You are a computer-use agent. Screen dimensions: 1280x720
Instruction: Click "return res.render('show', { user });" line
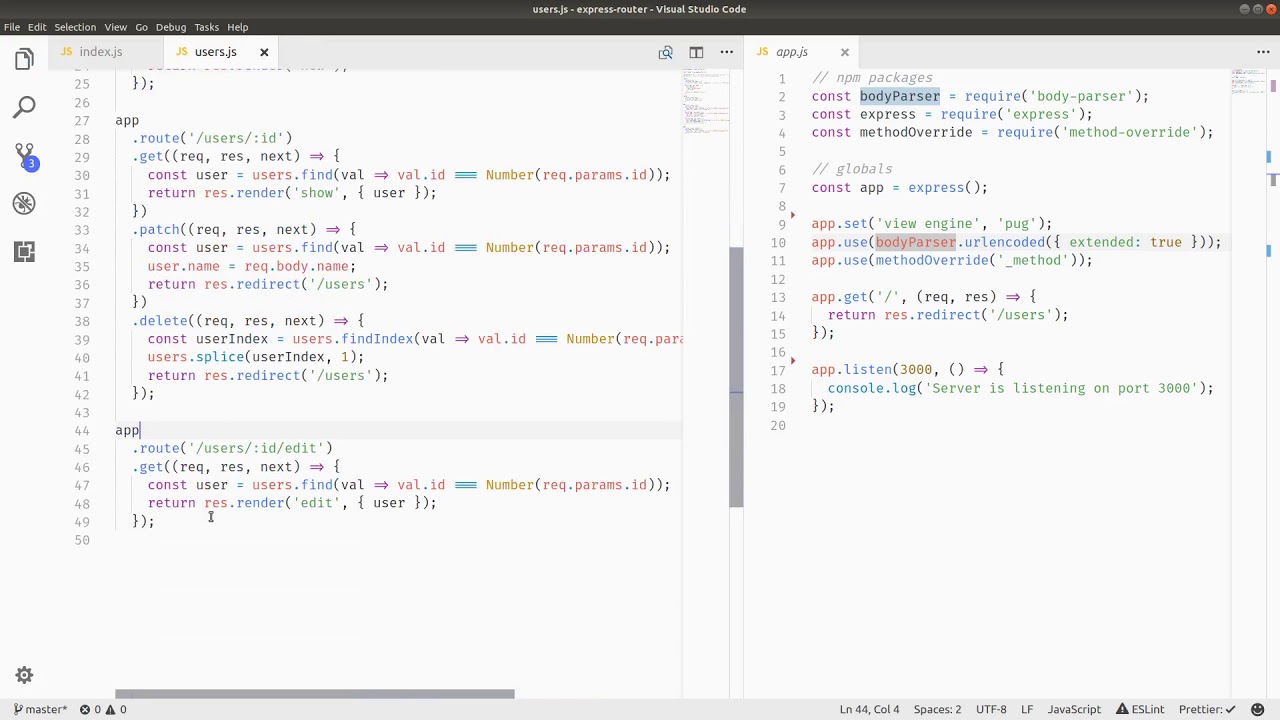click(292, 193)
